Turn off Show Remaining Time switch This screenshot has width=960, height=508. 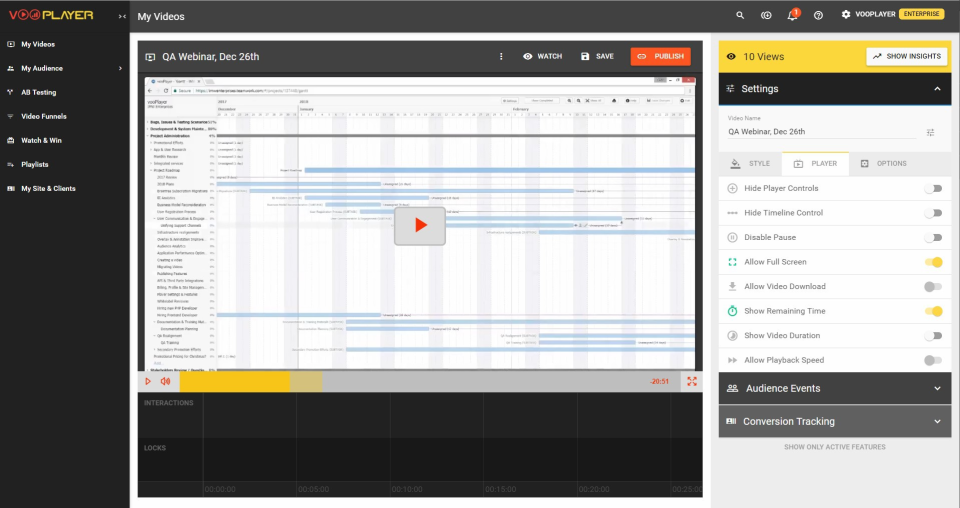point(933,311)
